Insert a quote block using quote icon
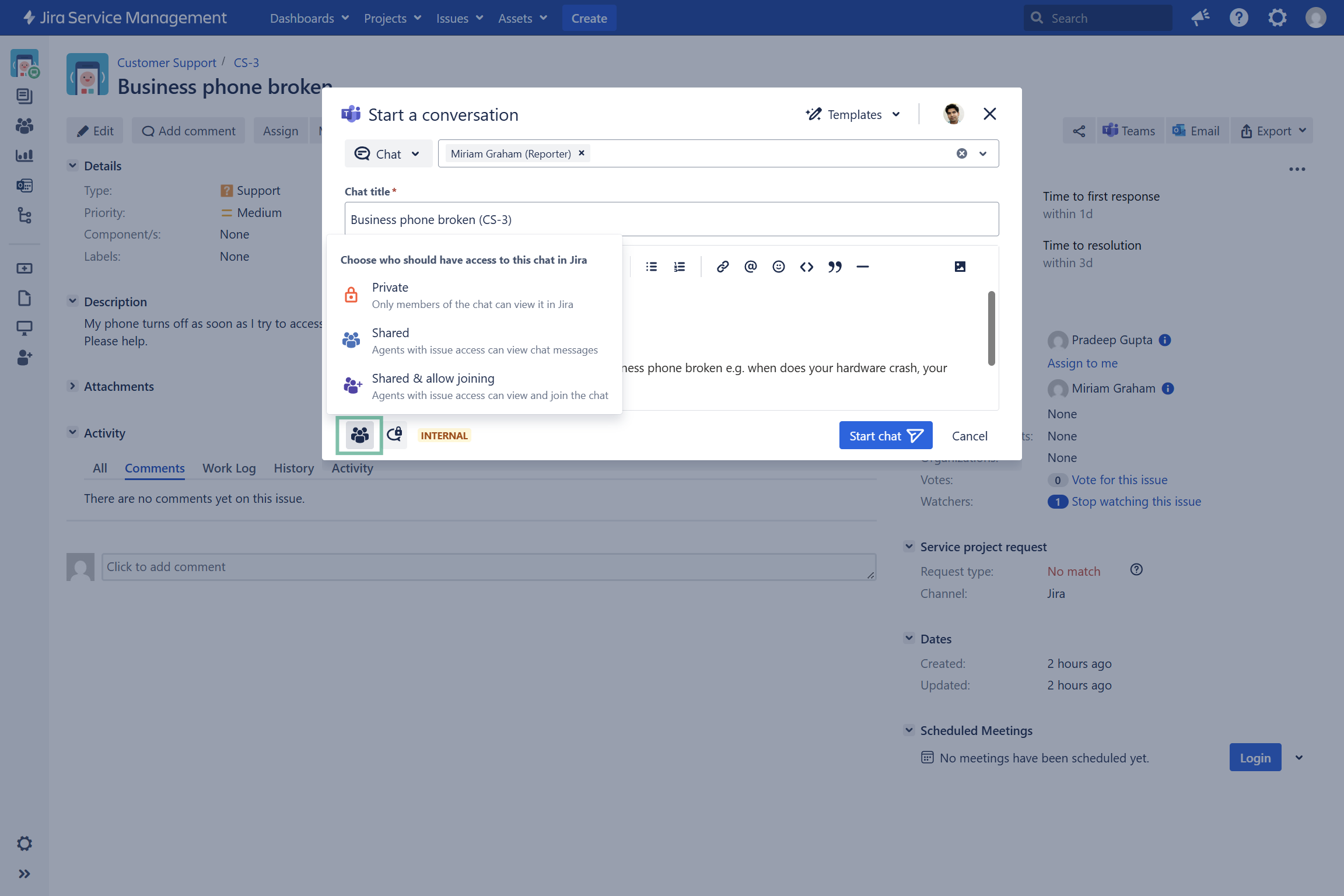Image resolution: width=1344 pixels, height=896 pixels. click(834, 267)
